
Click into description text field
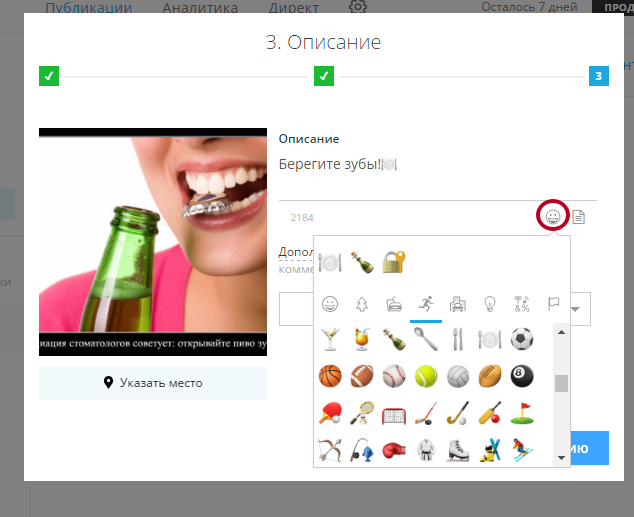tap(437, 175)
